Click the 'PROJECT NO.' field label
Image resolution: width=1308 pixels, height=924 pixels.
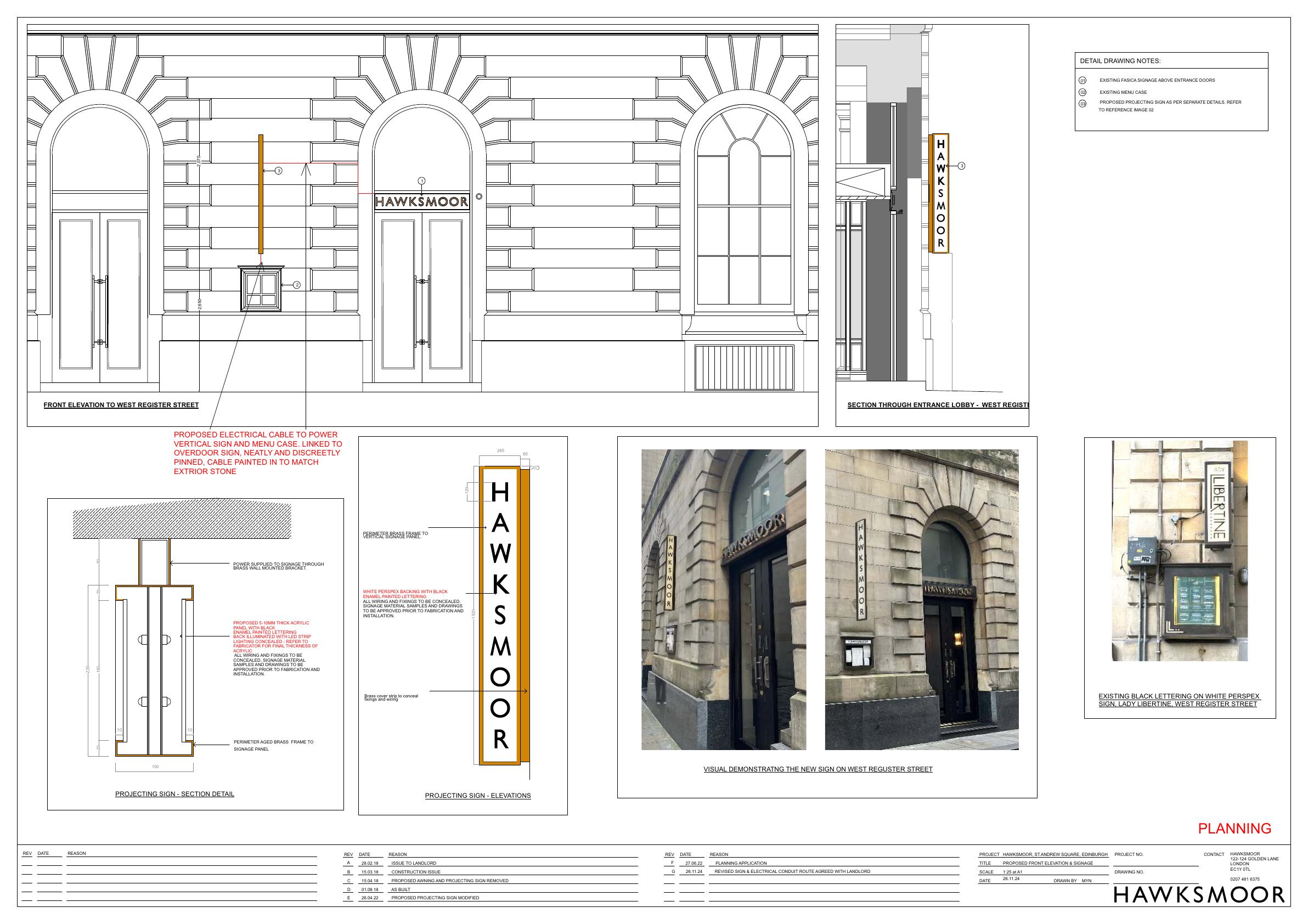tap(1129, 854)
